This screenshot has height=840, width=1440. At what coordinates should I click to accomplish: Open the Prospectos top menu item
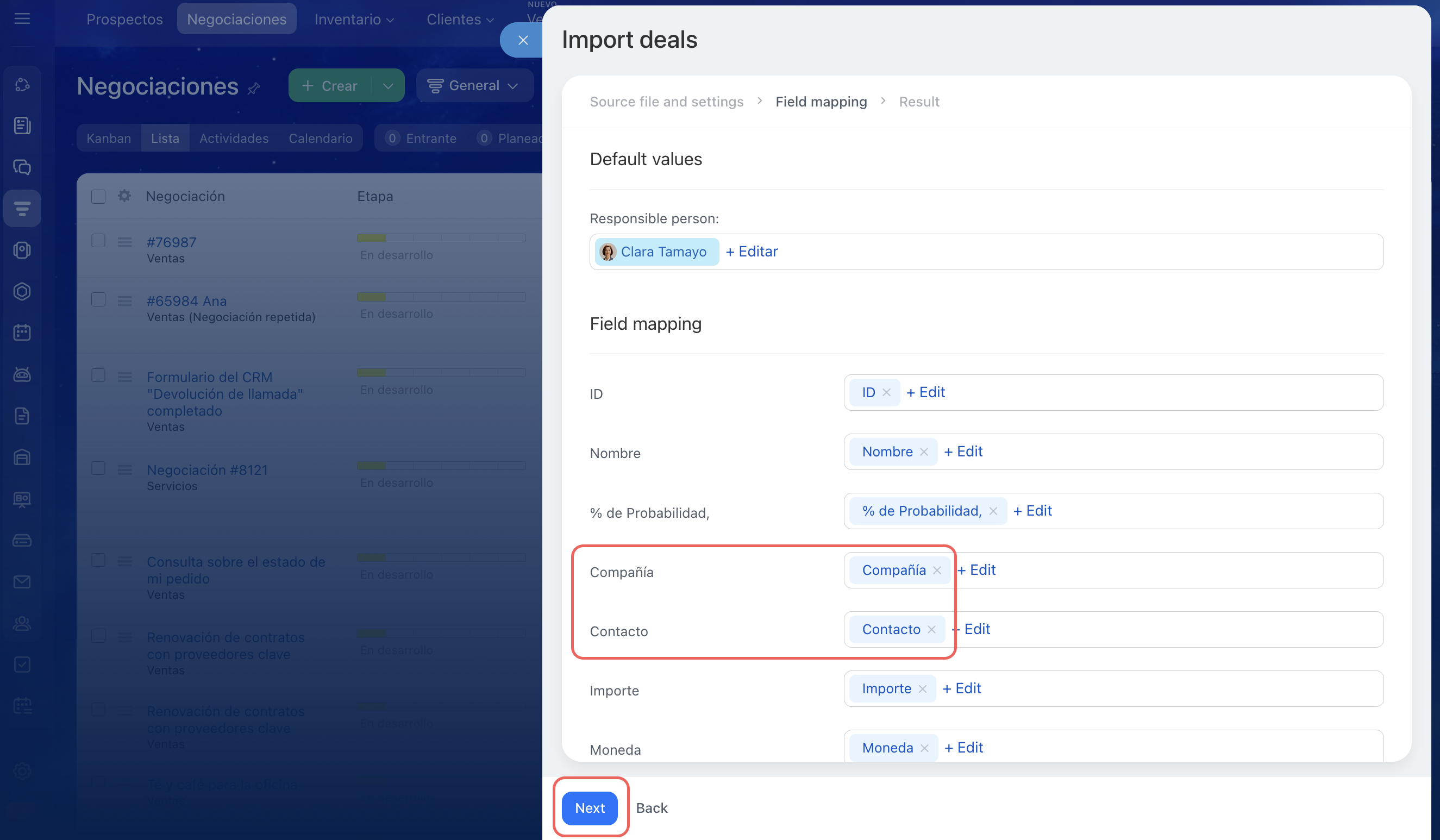[x=124, y=20]
